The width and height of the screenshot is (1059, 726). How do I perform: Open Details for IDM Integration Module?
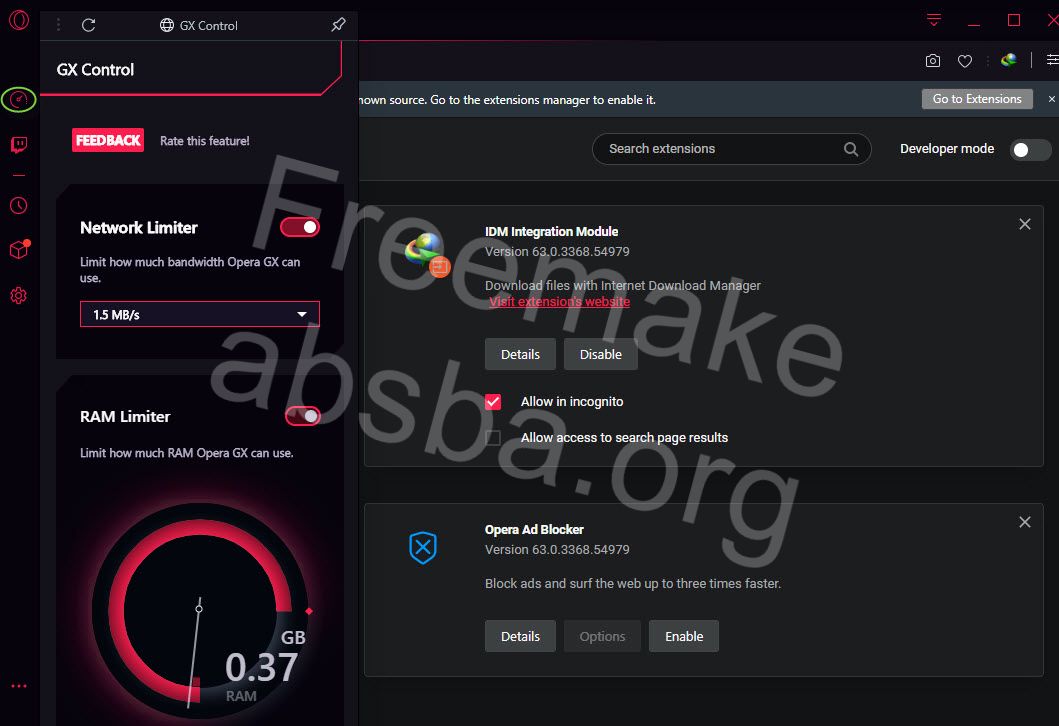pos(520,355)
